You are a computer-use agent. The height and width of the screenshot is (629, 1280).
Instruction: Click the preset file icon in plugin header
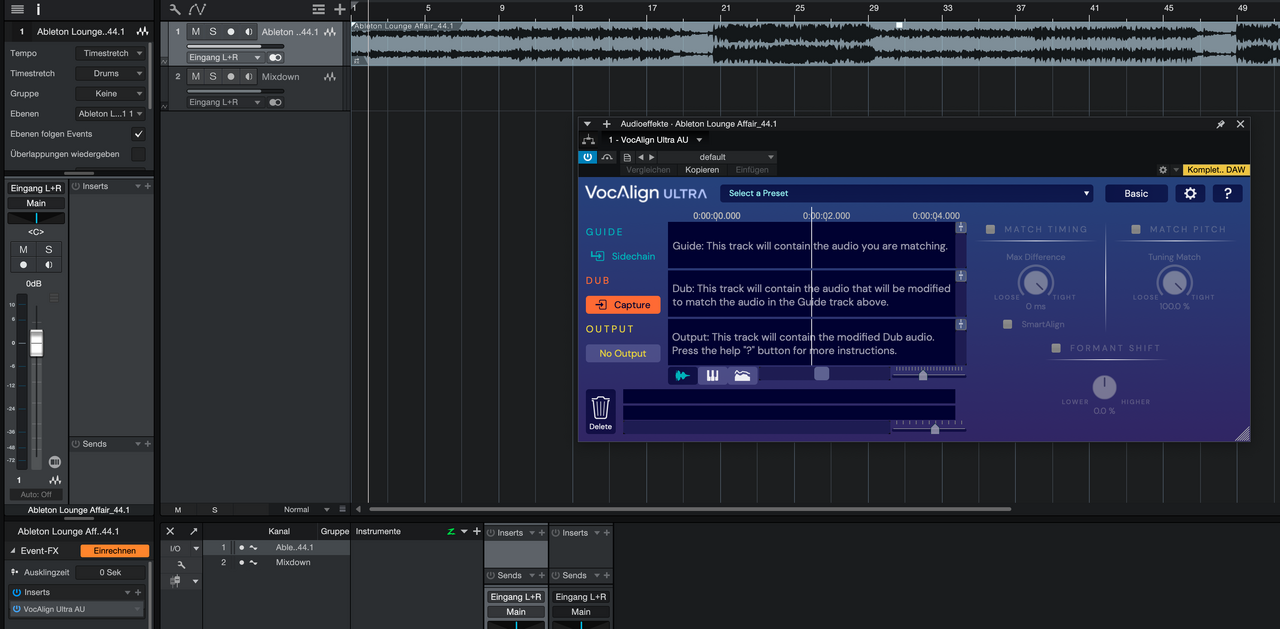coord(627,157)
